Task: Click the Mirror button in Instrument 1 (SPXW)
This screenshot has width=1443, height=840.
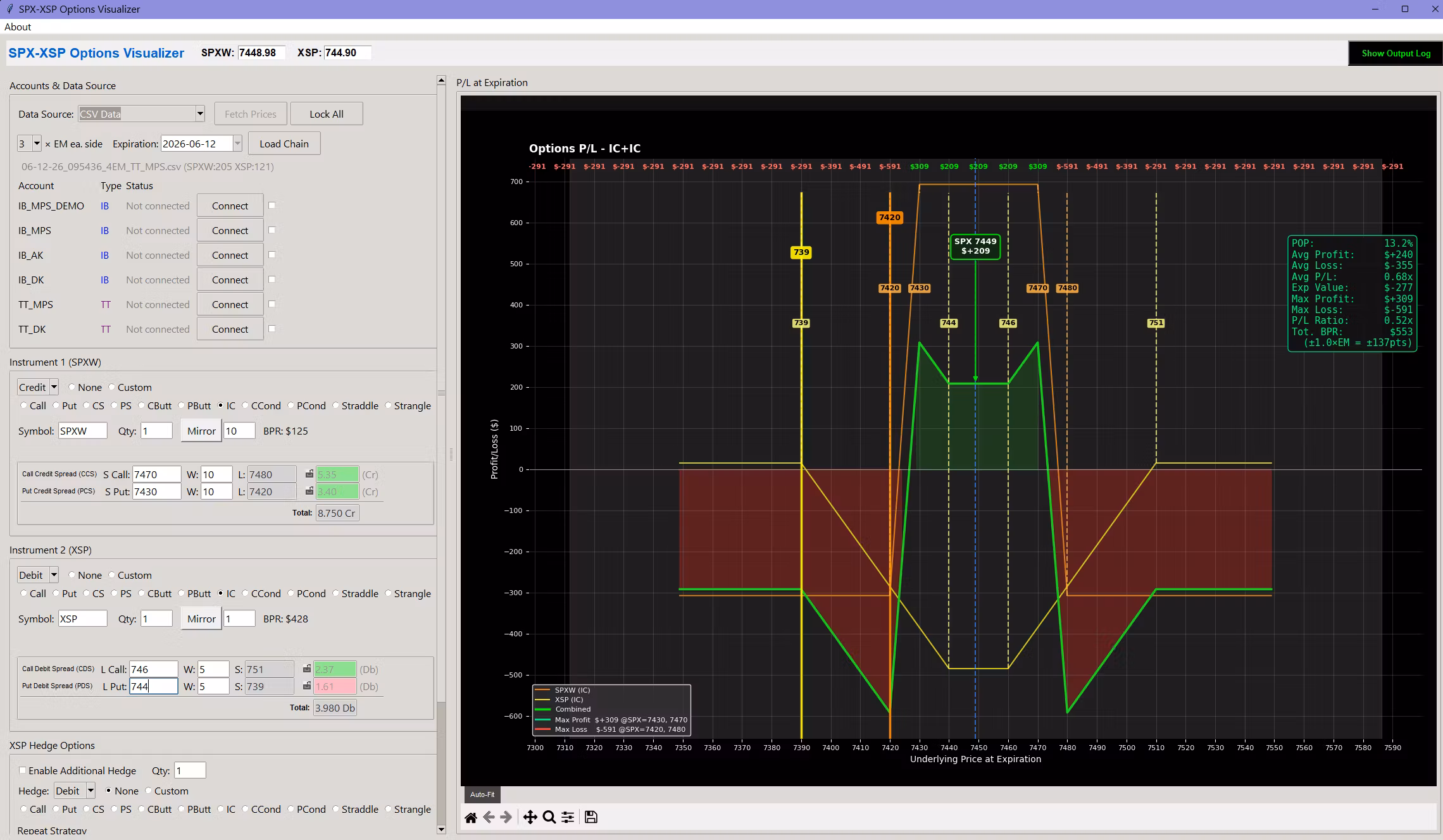Action: tap(201, 431)
